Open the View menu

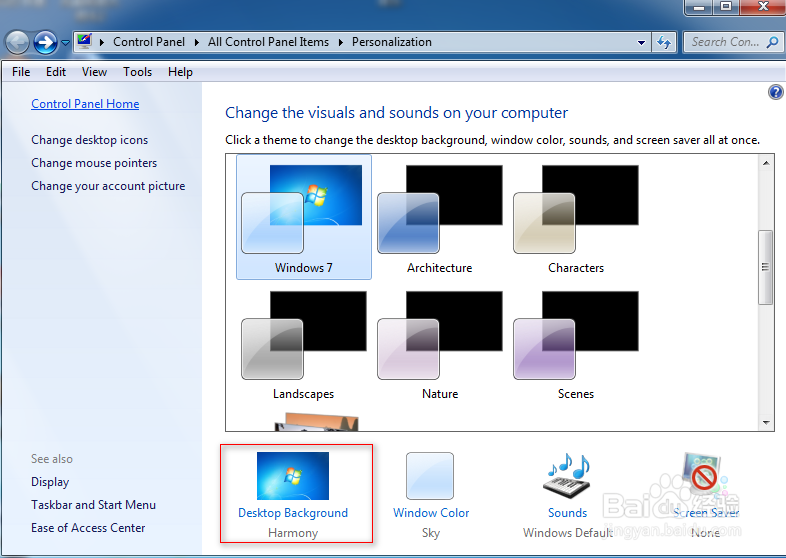click(94, 72)
